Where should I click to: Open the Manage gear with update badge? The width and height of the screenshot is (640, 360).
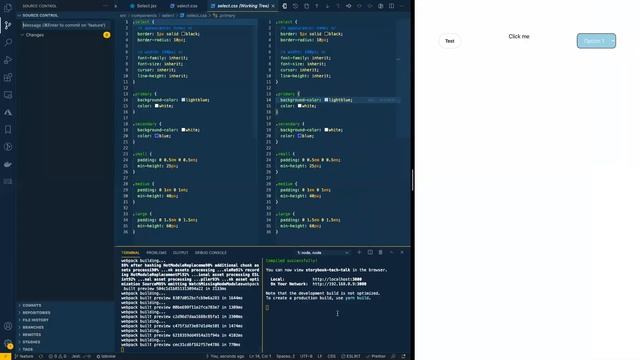[8, 344]
